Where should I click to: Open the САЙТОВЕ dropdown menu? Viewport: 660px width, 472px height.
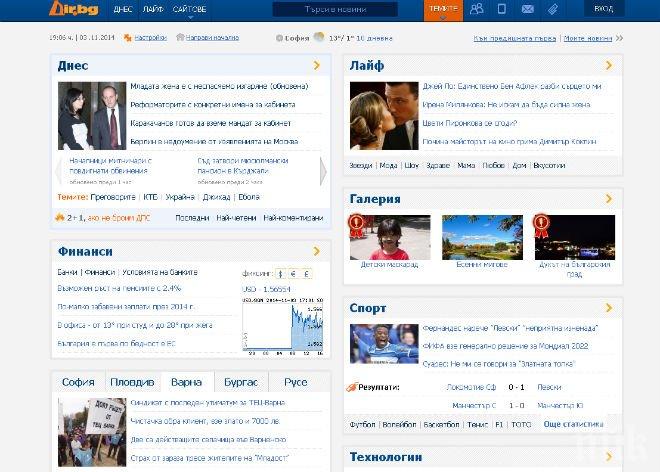pos(189,9)
